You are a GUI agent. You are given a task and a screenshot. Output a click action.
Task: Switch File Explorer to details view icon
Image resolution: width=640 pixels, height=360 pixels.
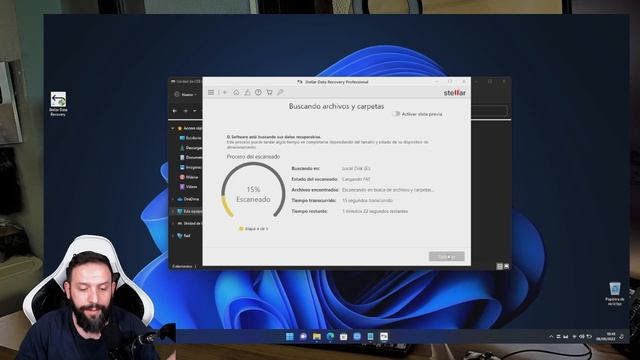tap(499, 267)
